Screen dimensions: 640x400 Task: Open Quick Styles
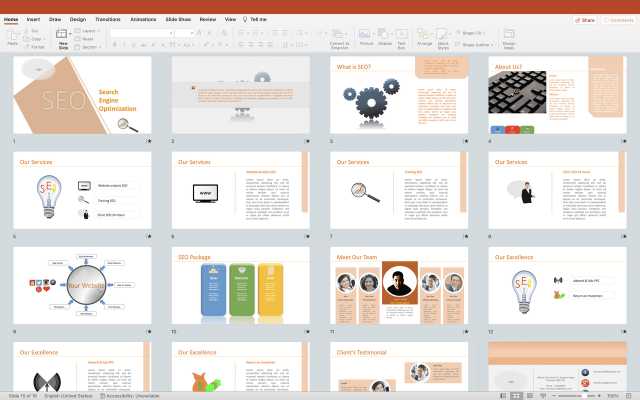tap(444, 36)
